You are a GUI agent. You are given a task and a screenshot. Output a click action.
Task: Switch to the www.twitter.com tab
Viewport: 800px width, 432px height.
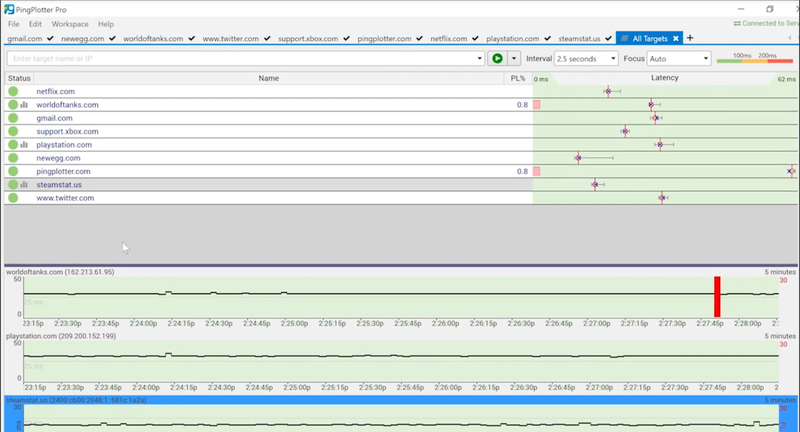pyautogui.click(x=236, y=39)
